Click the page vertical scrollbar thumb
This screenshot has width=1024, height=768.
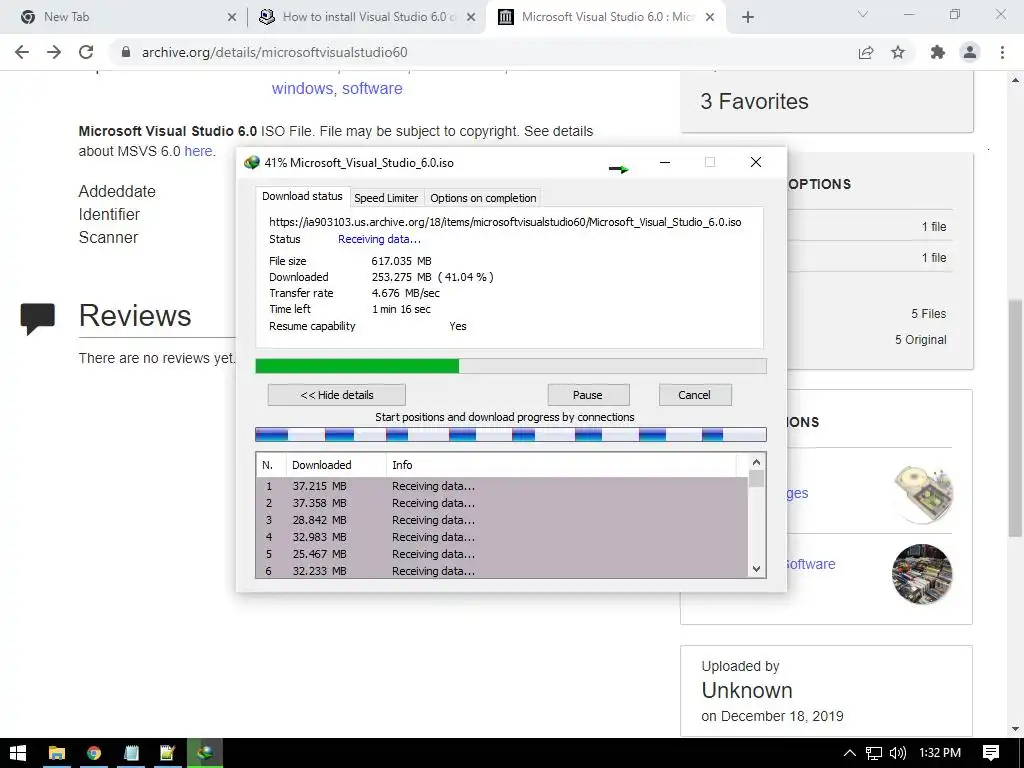coord(1015,417)
